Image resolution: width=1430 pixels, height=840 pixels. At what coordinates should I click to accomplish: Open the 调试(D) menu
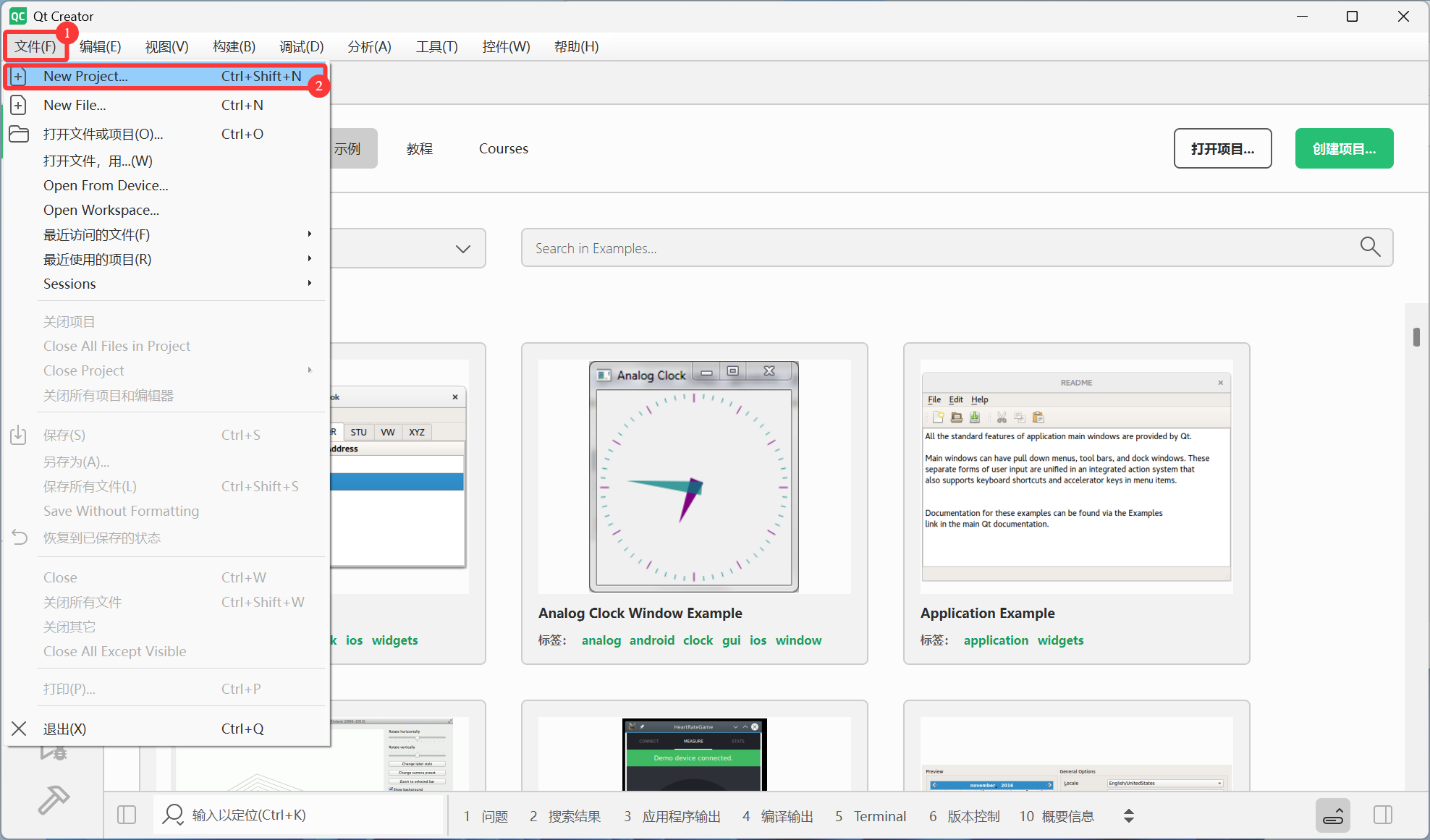301,46
